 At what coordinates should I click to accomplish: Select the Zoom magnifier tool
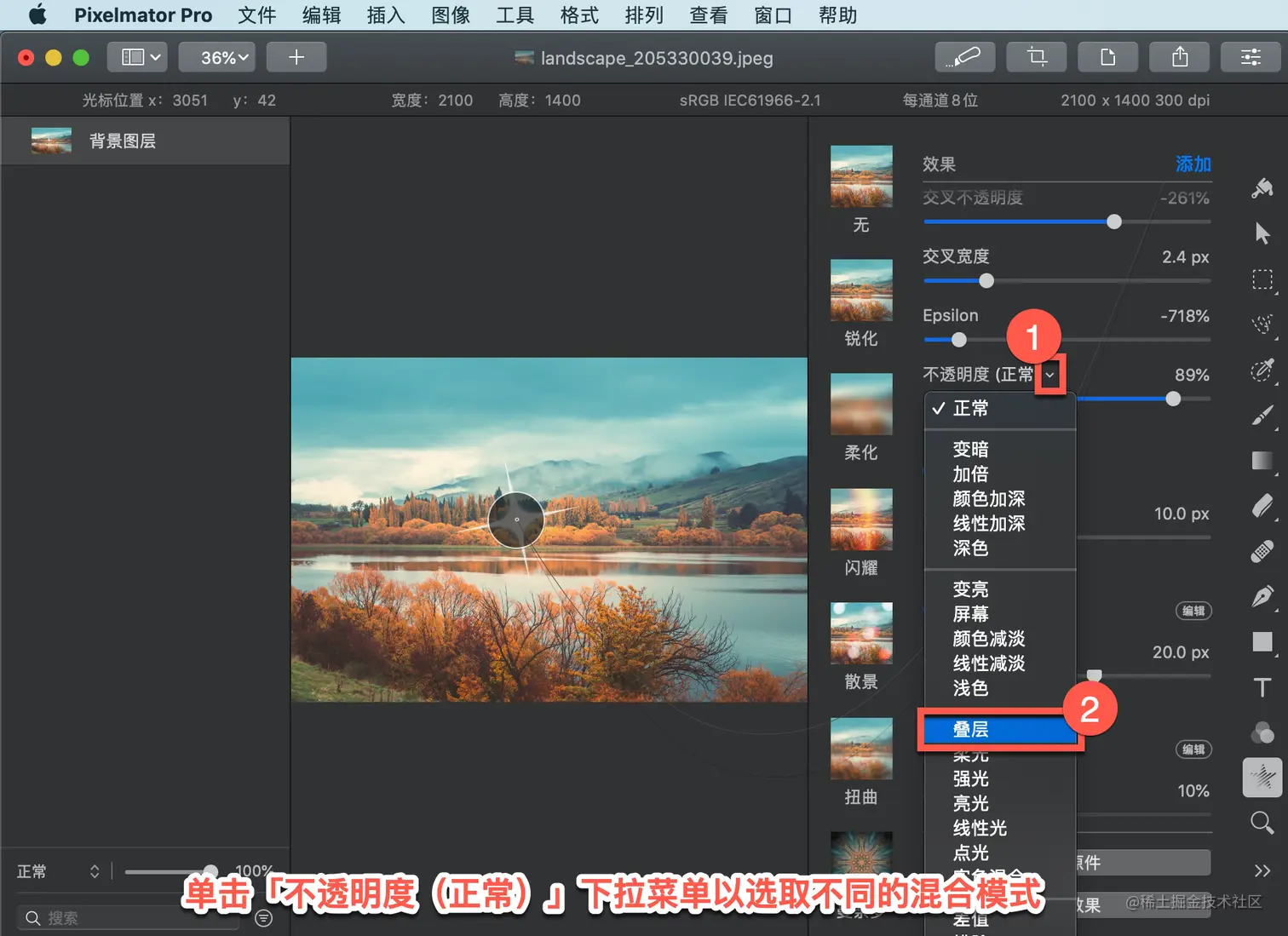tap(1262, 823)
